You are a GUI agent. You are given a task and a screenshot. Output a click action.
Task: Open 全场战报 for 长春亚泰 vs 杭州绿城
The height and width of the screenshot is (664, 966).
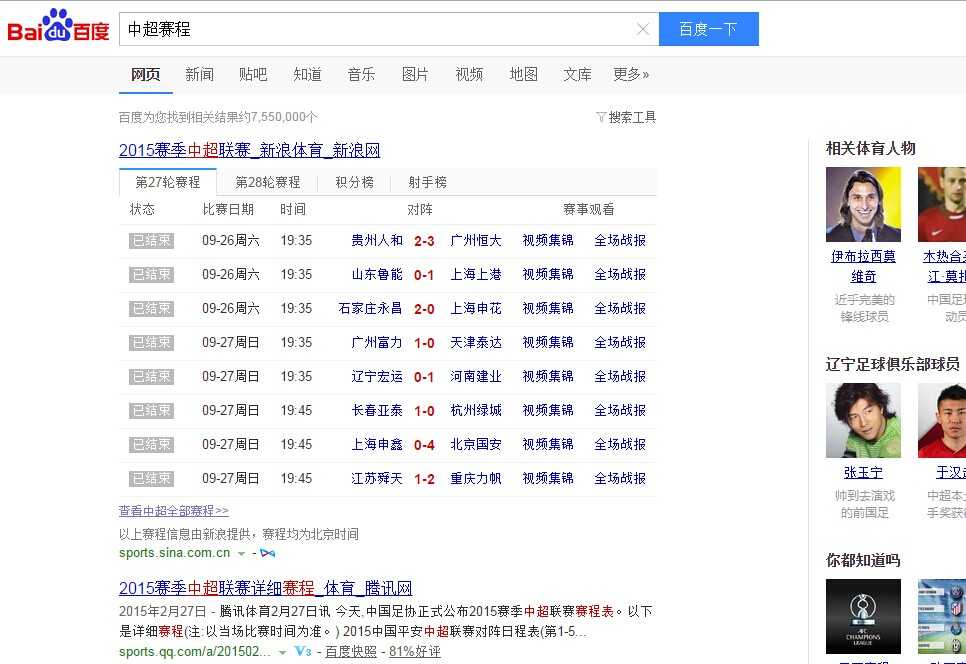click(620, 410)
